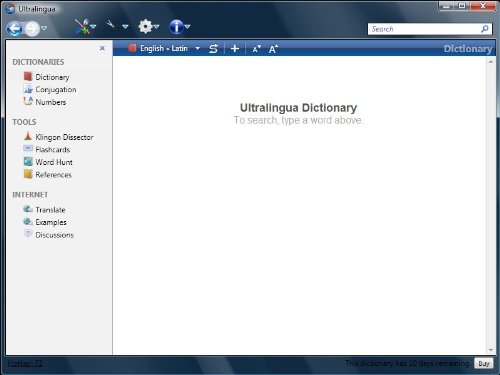Click the Flashcards card icon
Screen dimensions: 500x375
(28, 149)
